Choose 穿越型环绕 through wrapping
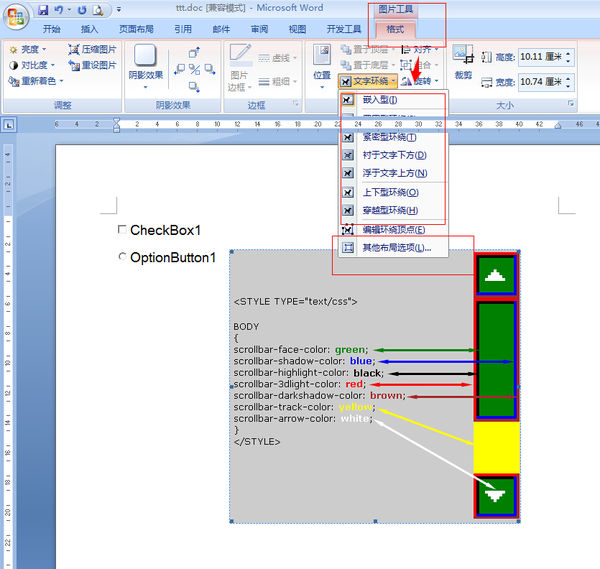The height and width of the screenshot is (569, 600). click(x=394, y=210)
